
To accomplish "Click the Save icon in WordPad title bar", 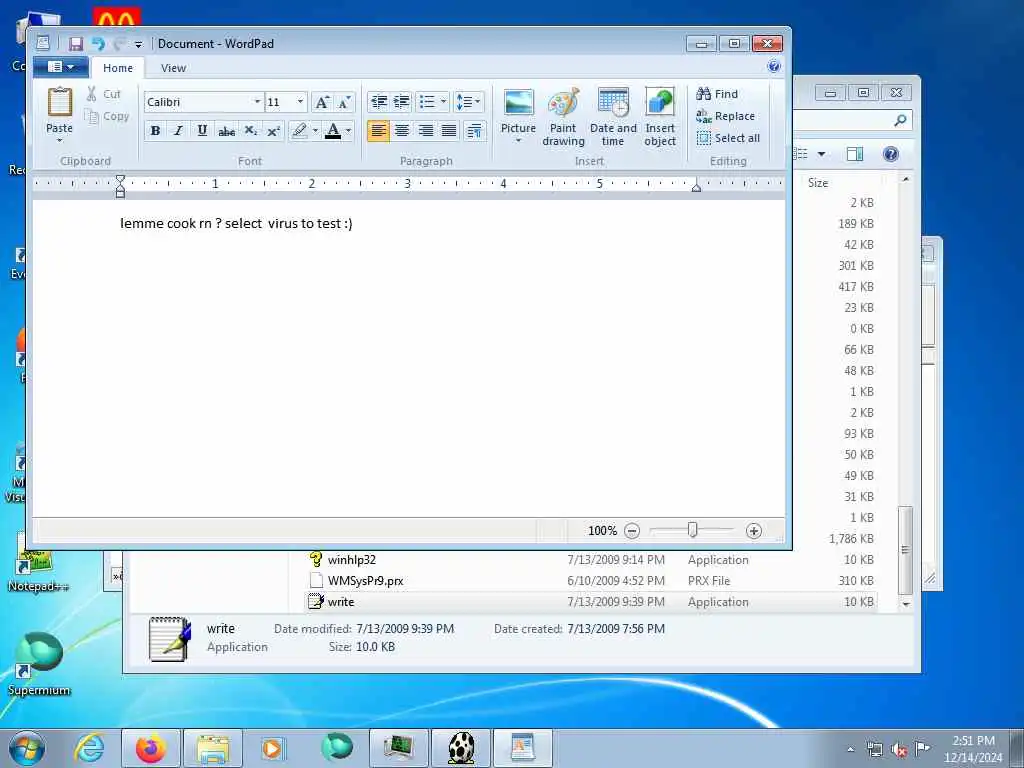I will (x=76, y=44).
